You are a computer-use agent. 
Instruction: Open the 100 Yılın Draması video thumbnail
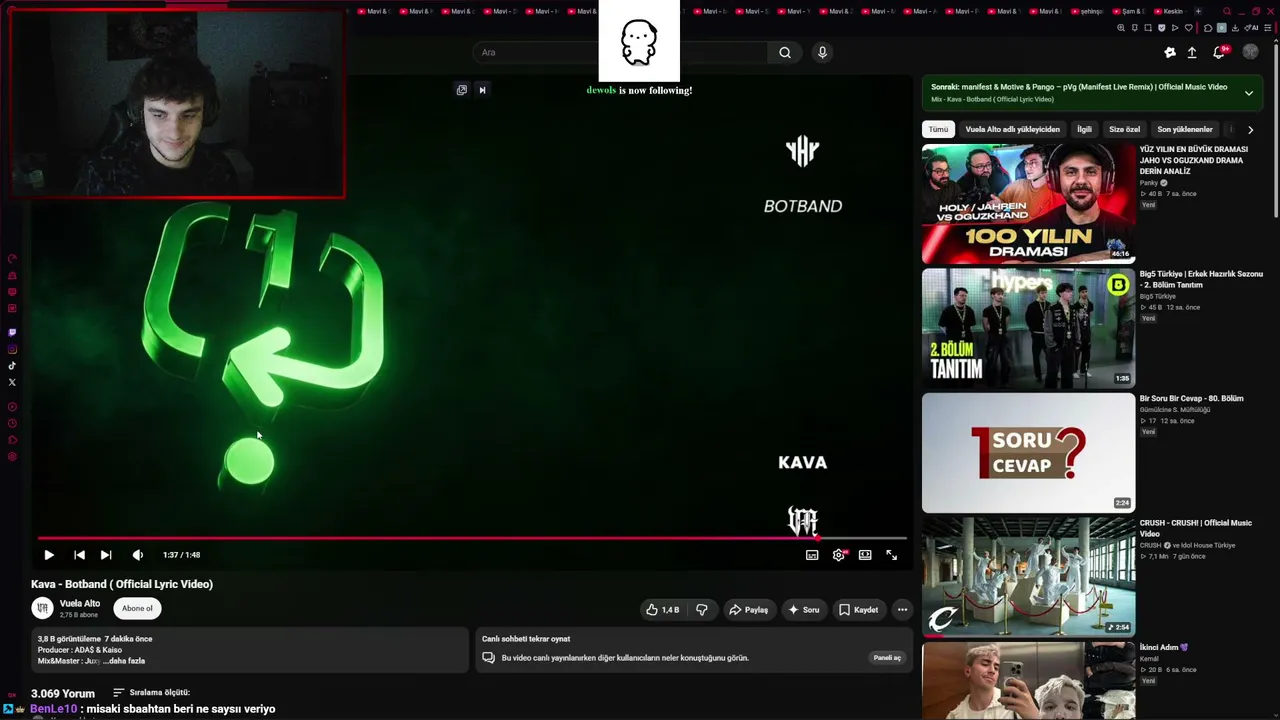pyautogui.click(x=1028, y=204)
